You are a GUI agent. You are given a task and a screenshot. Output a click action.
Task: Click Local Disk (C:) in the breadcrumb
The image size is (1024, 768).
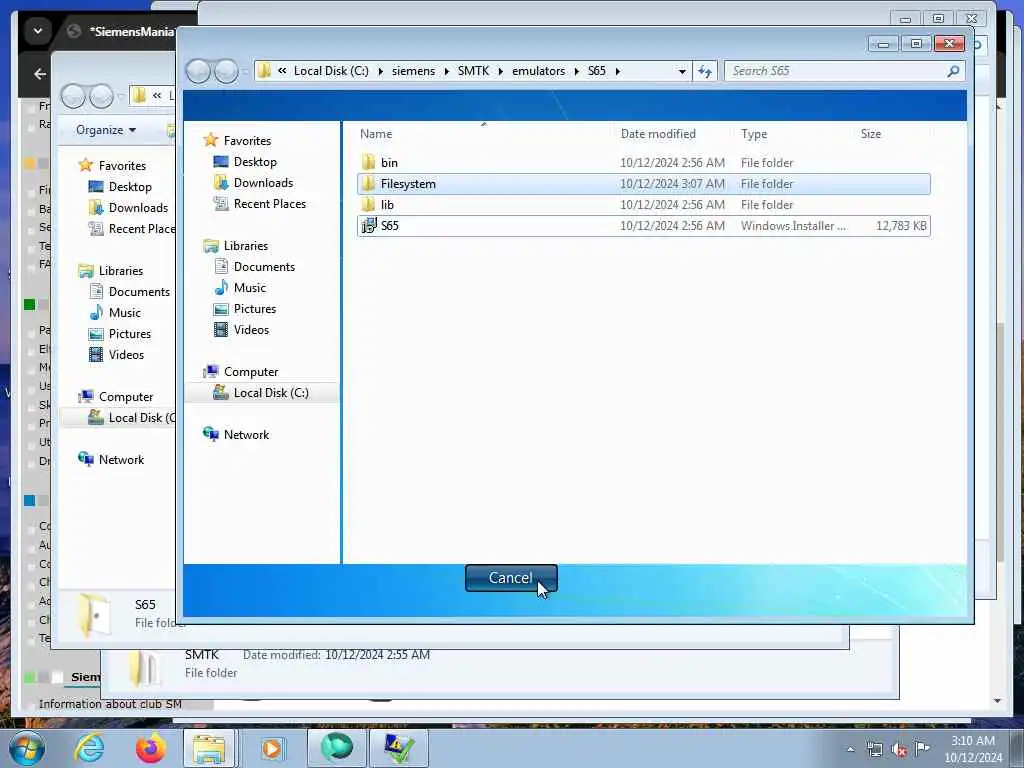coord(331,71)
